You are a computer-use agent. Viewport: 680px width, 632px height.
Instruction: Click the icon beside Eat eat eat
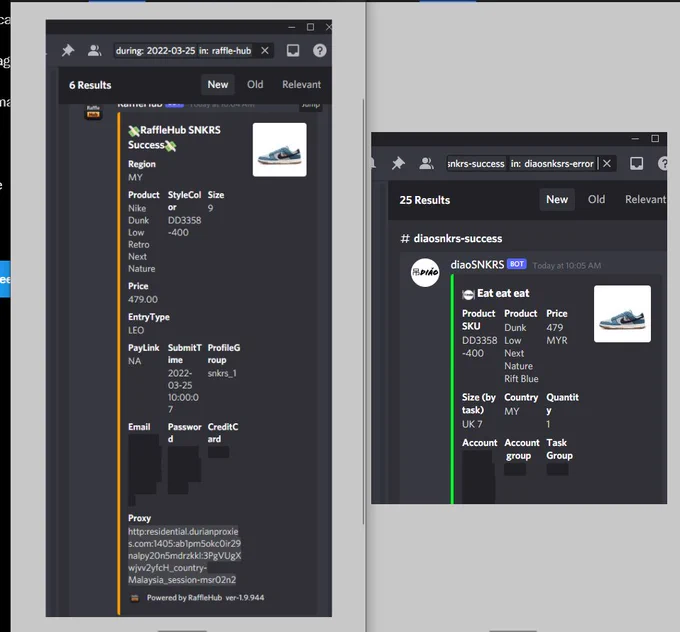468,295
